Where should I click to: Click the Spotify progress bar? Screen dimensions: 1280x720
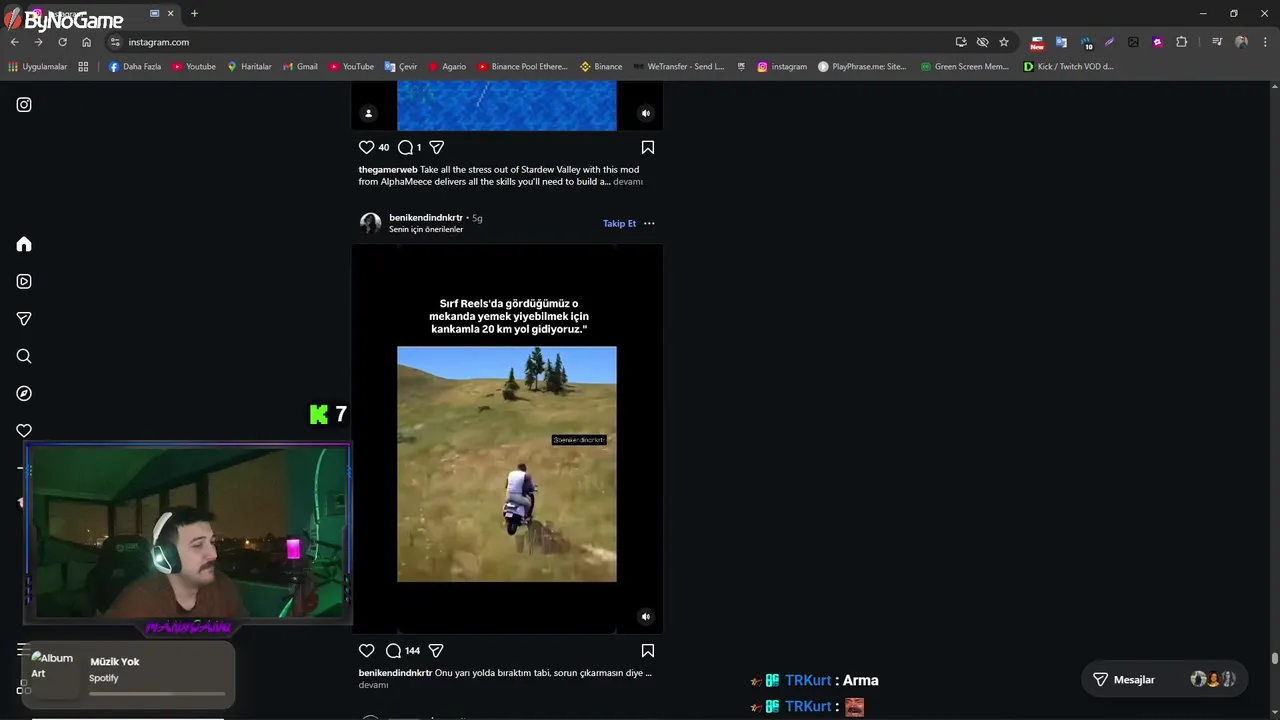pos(157,693)
